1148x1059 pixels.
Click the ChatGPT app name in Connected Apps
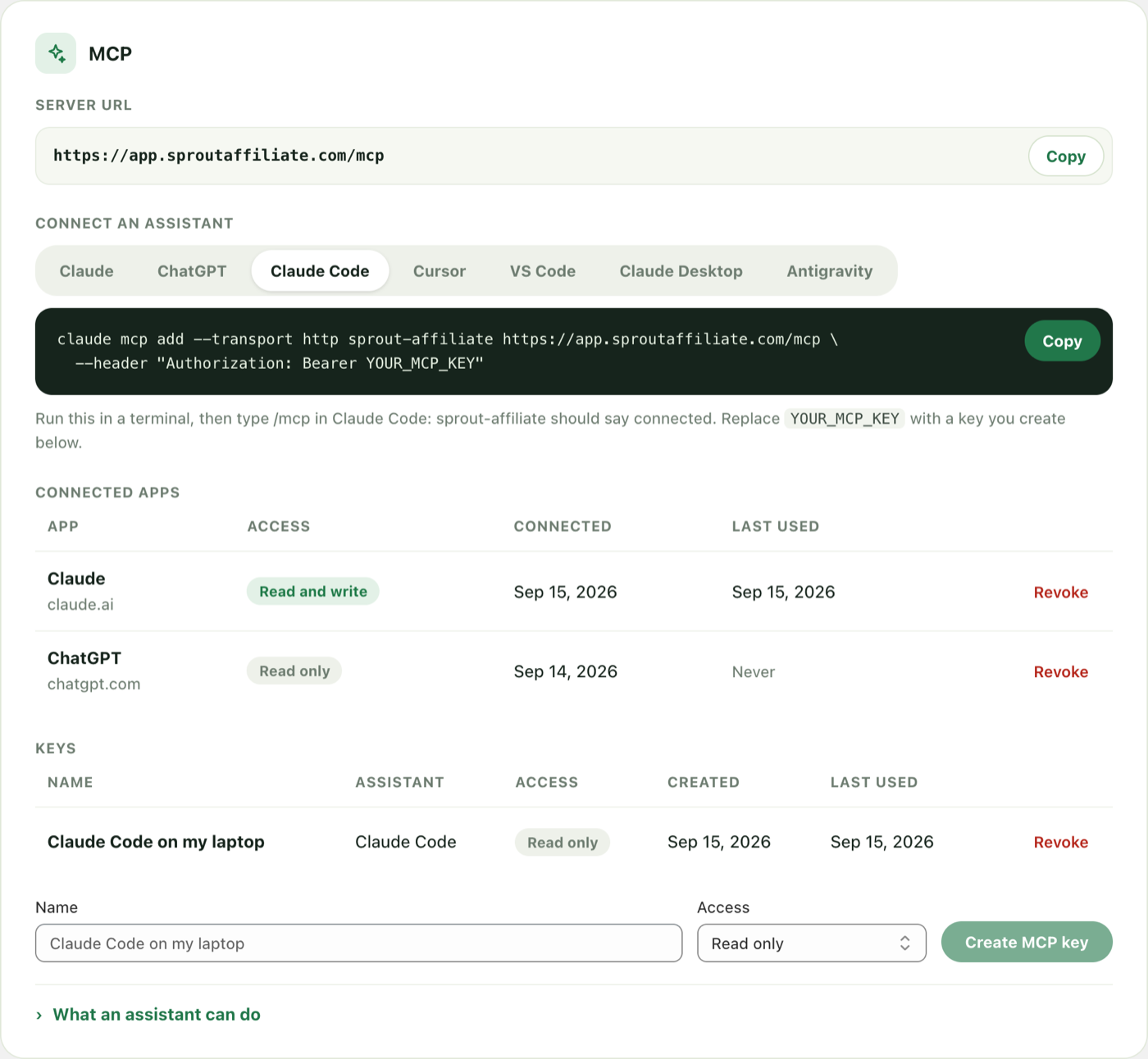(x=84, y=658)
